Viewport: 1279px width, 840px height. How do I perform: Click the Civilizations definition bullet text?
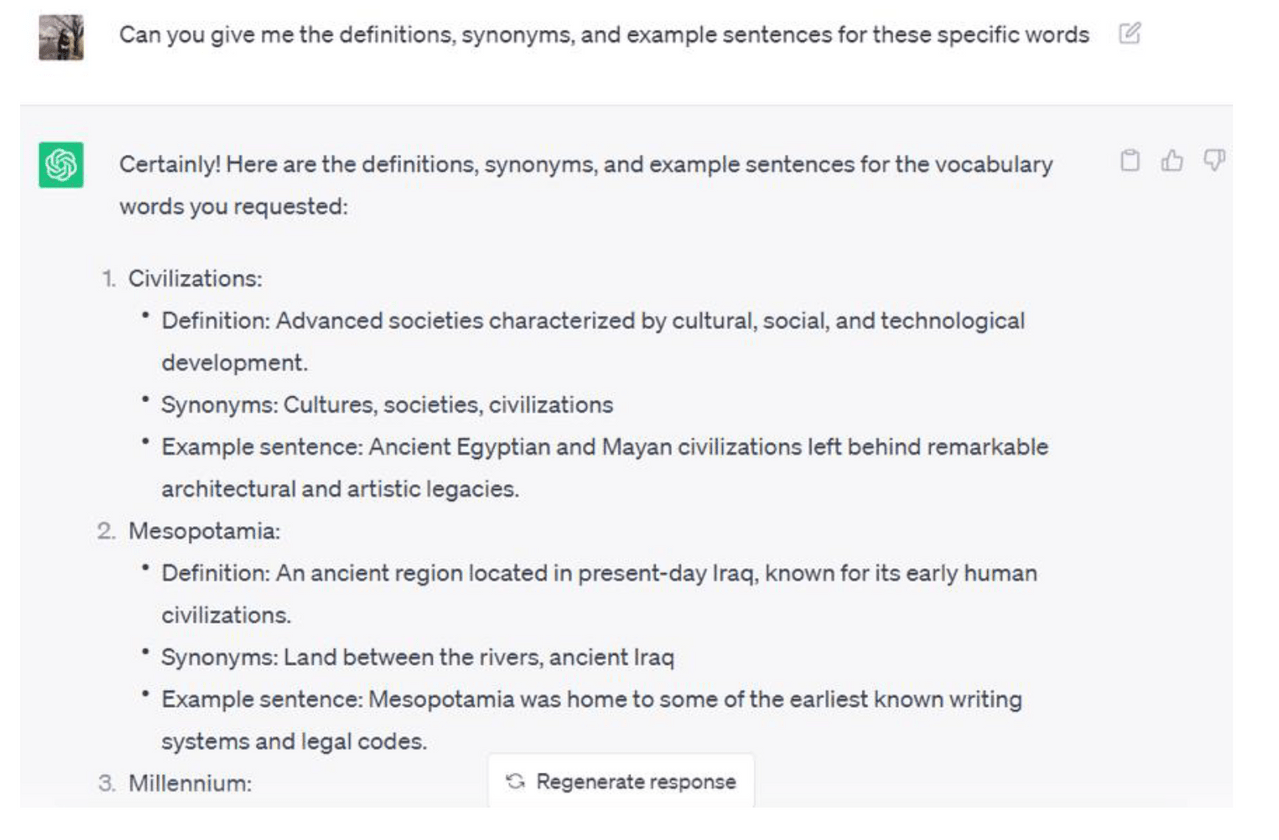(x=593, y=342)
